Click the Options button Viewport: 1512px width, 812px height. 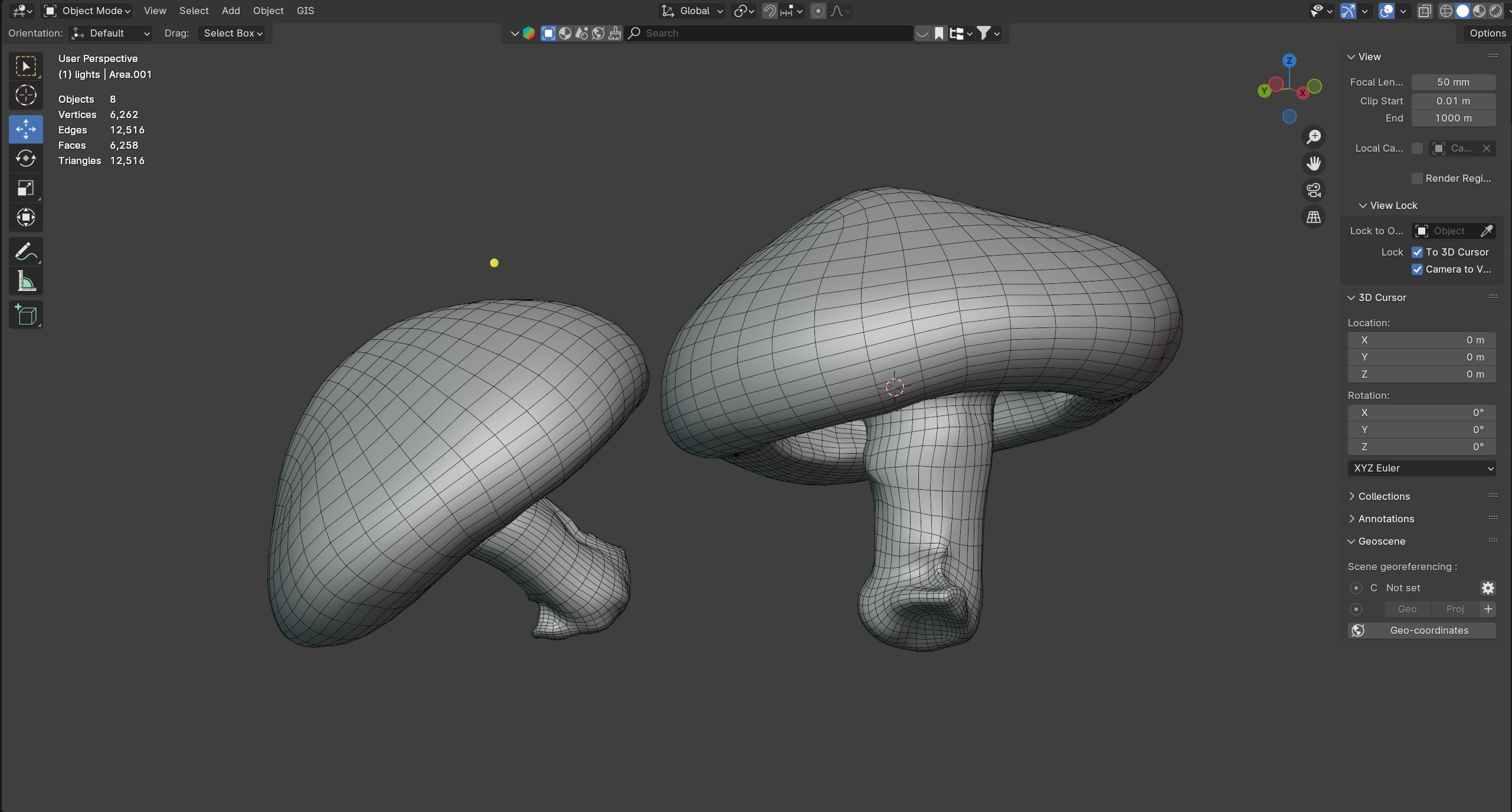tap(1487, 33)
